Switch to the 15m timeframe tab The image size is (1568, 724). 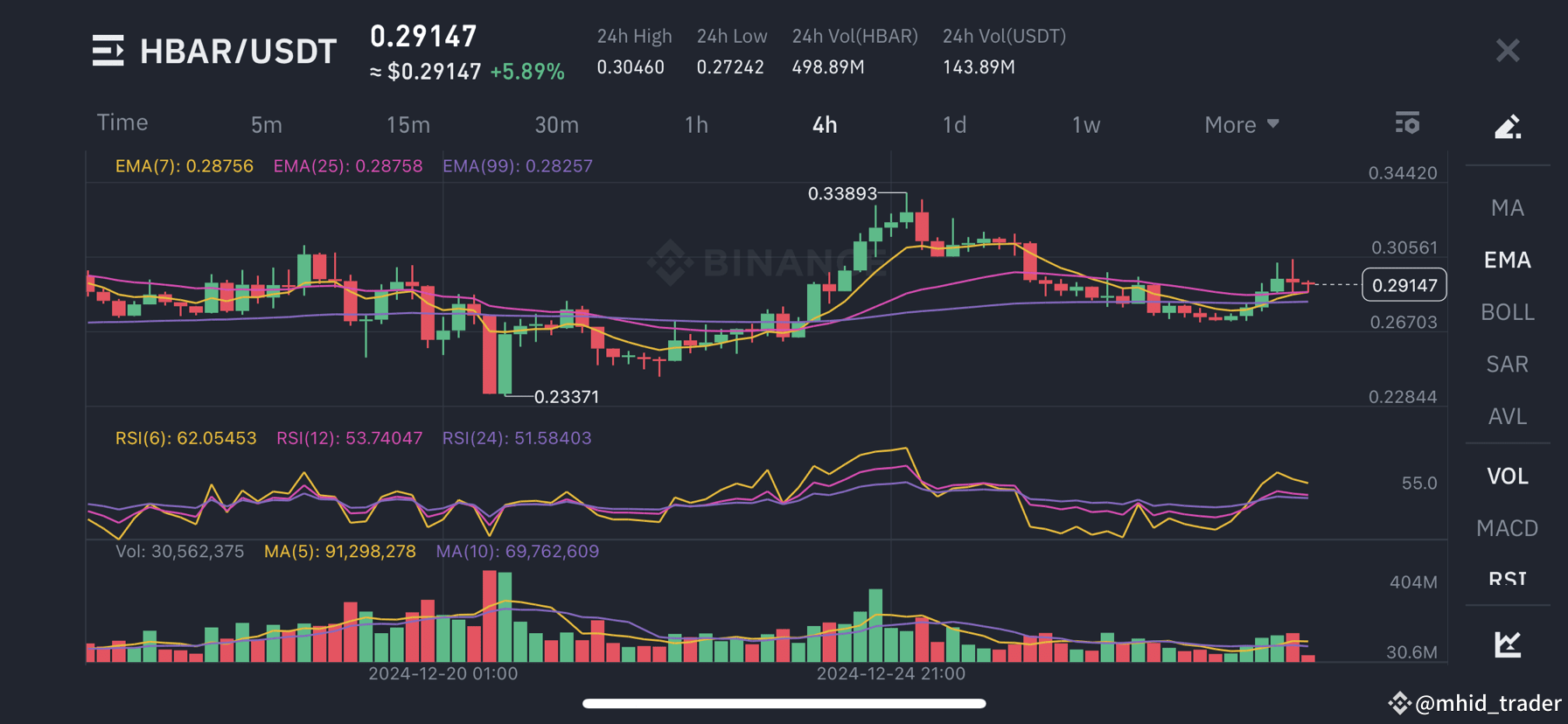408,124
